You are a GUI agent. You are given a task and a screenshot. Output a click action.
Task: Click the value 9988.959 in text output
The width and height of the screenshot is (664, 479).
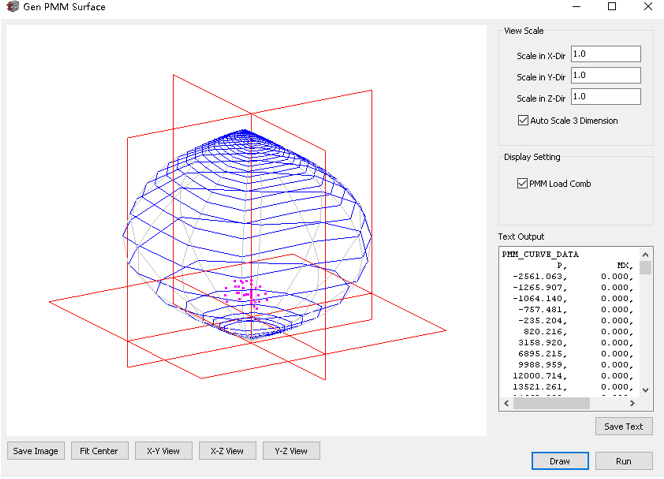(x=542, y=365)
